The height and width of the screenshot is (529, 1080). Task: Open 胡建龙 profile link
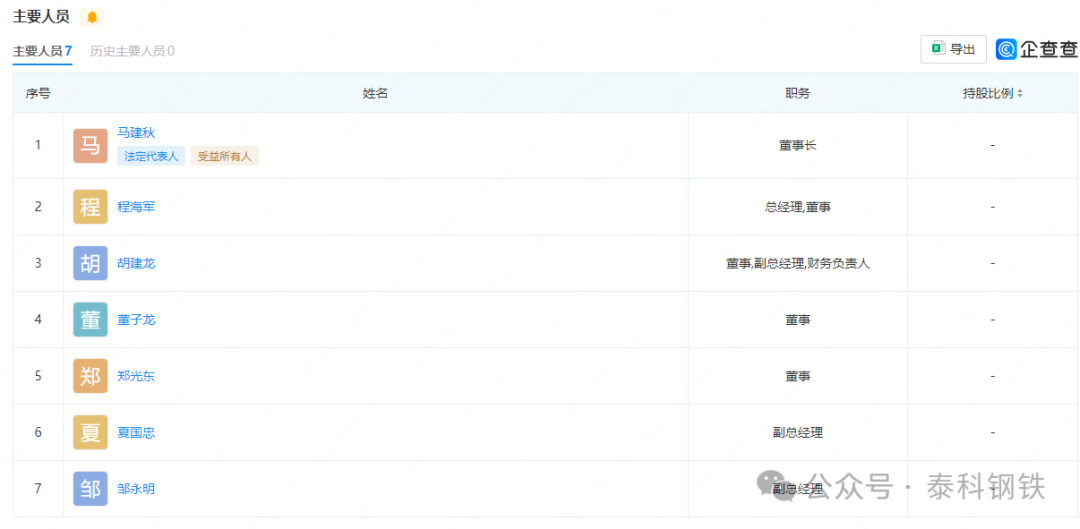point(136,263)
